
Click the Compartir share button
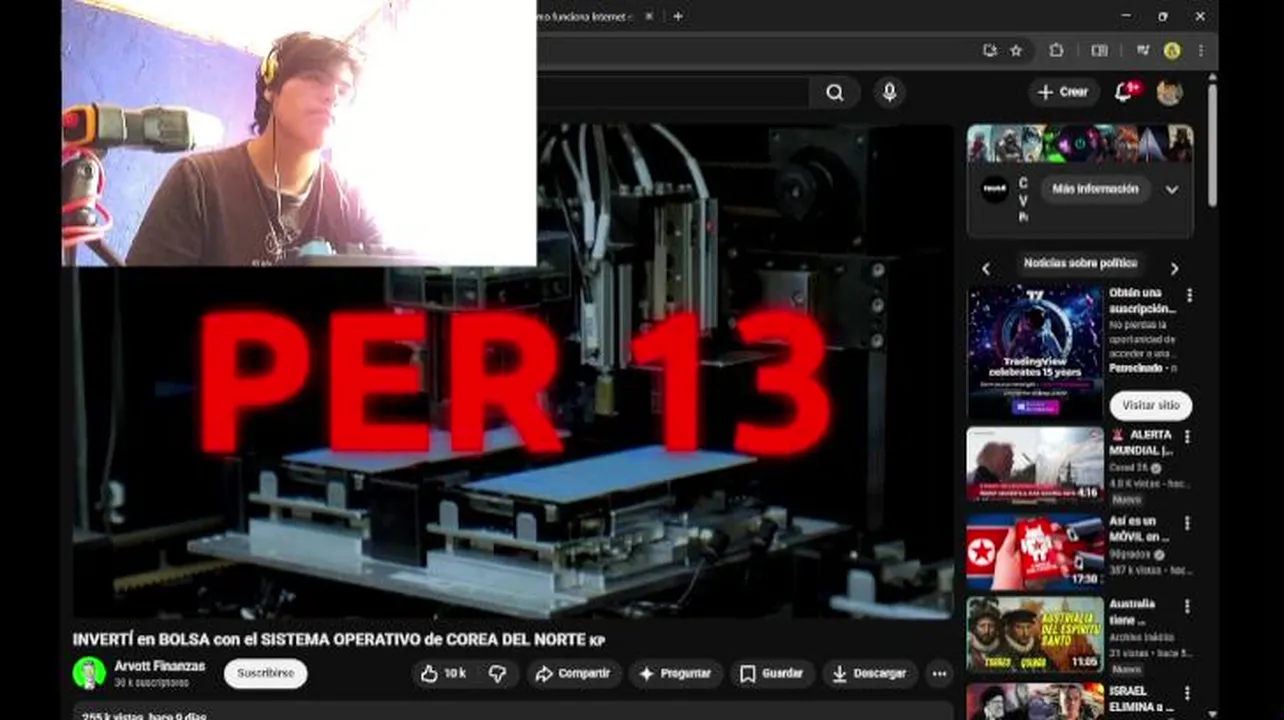574,674
